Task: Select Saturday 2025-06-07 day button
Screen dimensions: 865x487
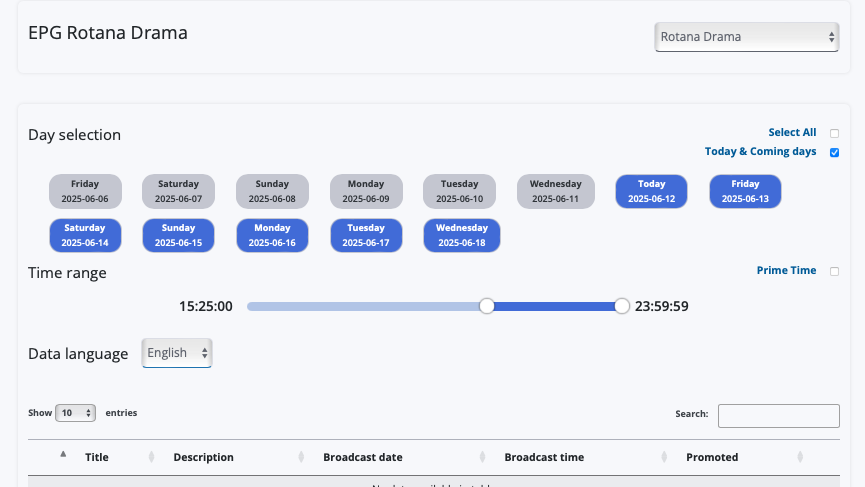Action: point(178,191)
